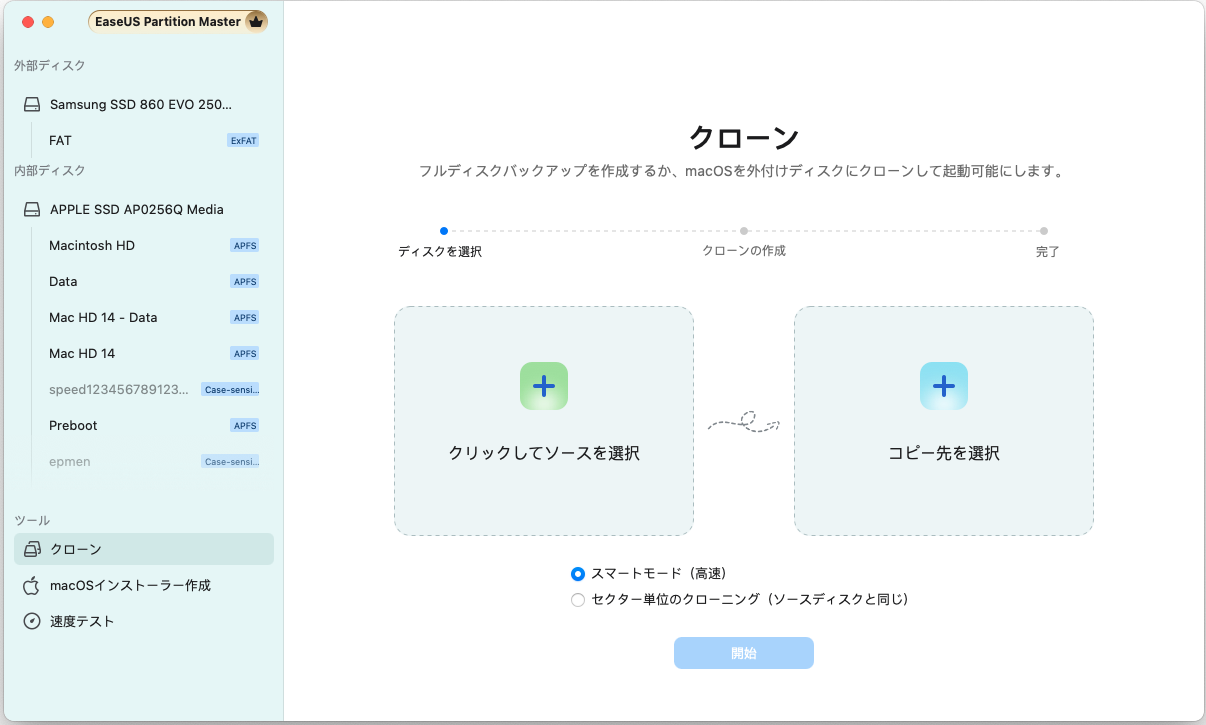Click the speed test compass icon
Screen dimensions: 1206x725
click(x=32, y=621)
